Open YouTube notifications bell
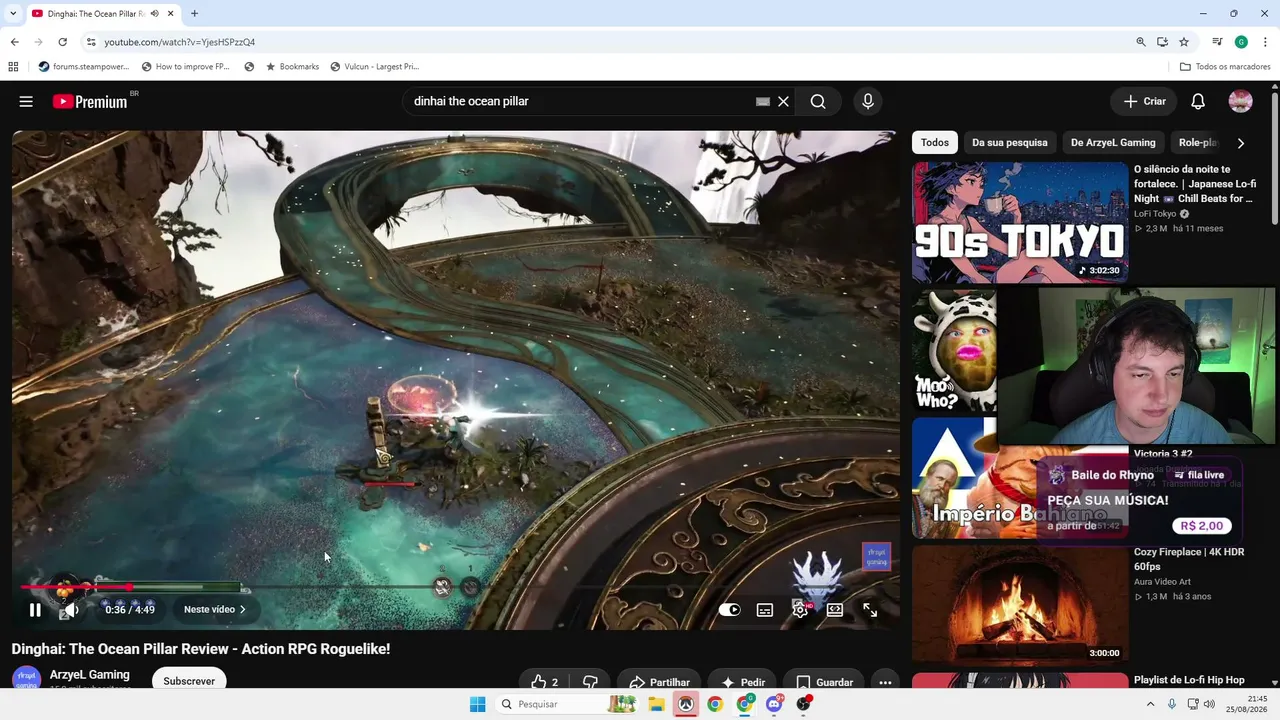The height and width of the screenshot is (720, 1280). (x=1198, y=101)
